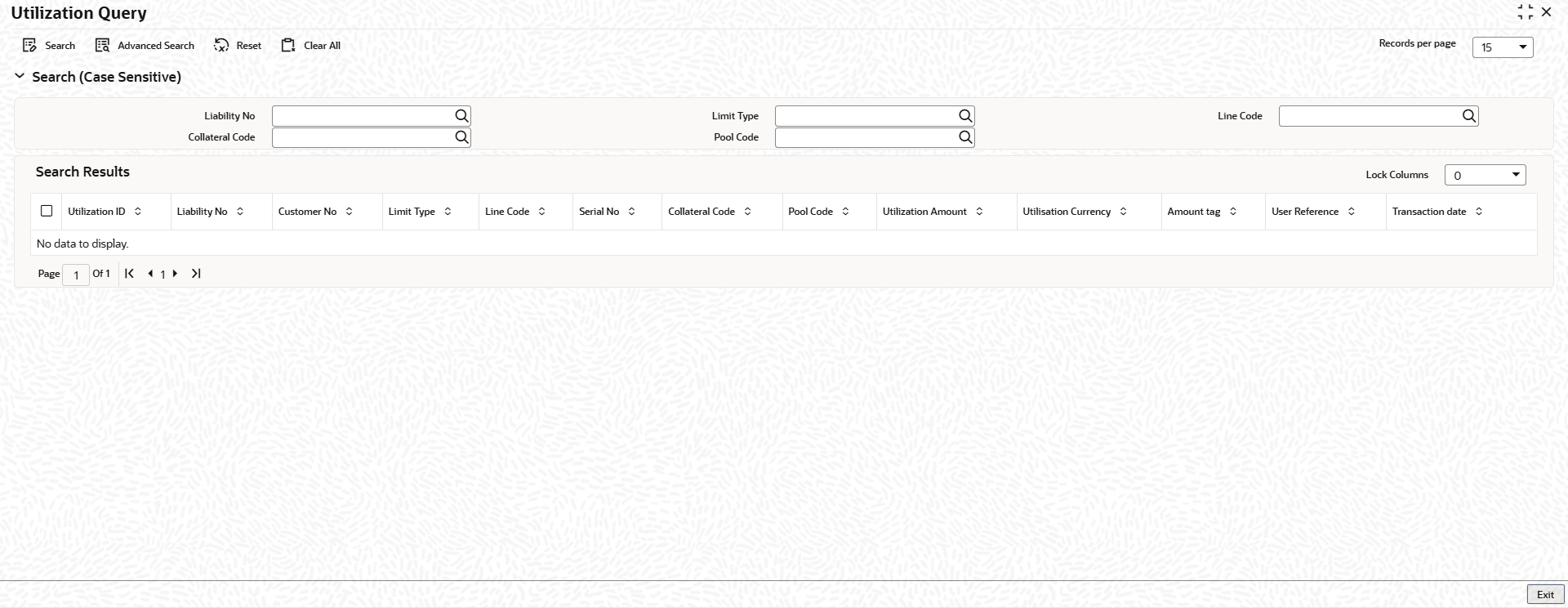Open the Records per page dropdown

pos(1503,47)
